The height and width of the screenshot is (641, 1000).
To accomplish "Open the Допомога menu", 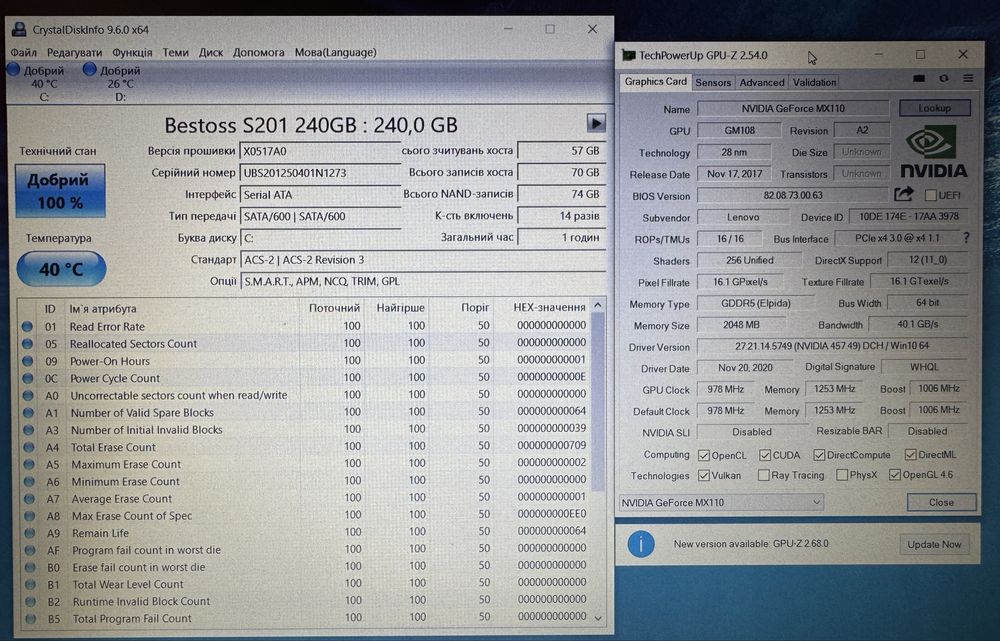I will [x=258, y=52].
